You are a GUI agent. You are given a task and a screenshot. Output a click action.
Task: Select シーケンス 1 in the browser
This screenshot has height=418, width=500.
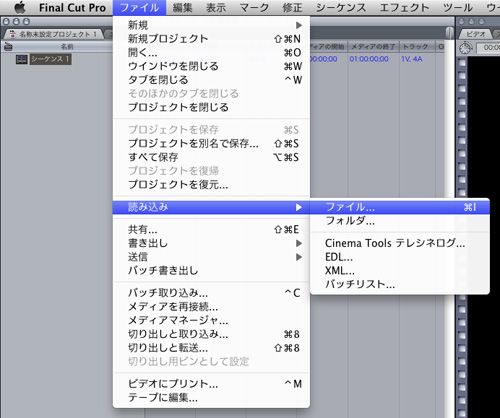[51, 59]
